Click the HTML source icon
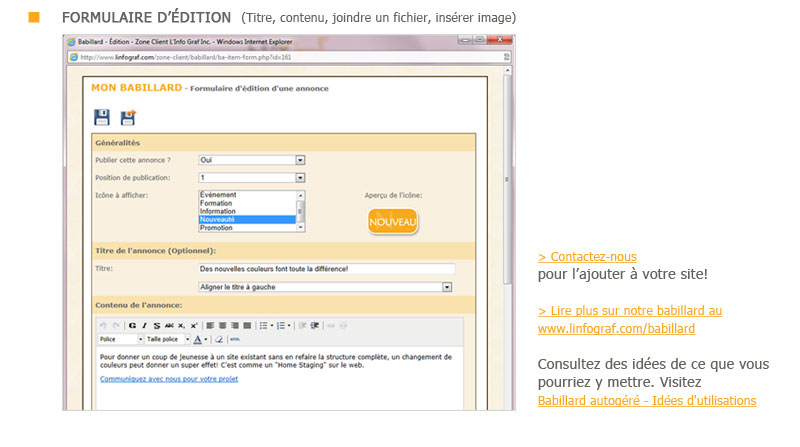The image size is (800, 447). click(235, 339)
